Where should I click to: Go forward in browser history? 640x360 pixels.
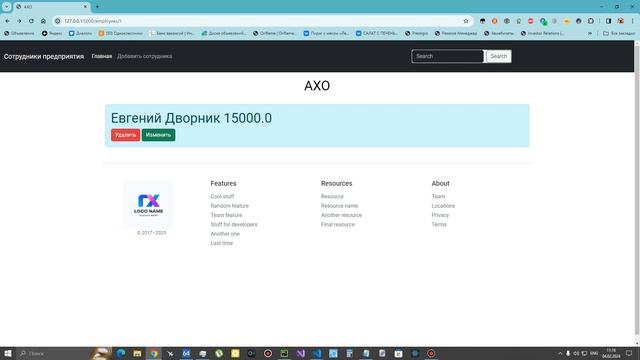[x=19, y=21]
